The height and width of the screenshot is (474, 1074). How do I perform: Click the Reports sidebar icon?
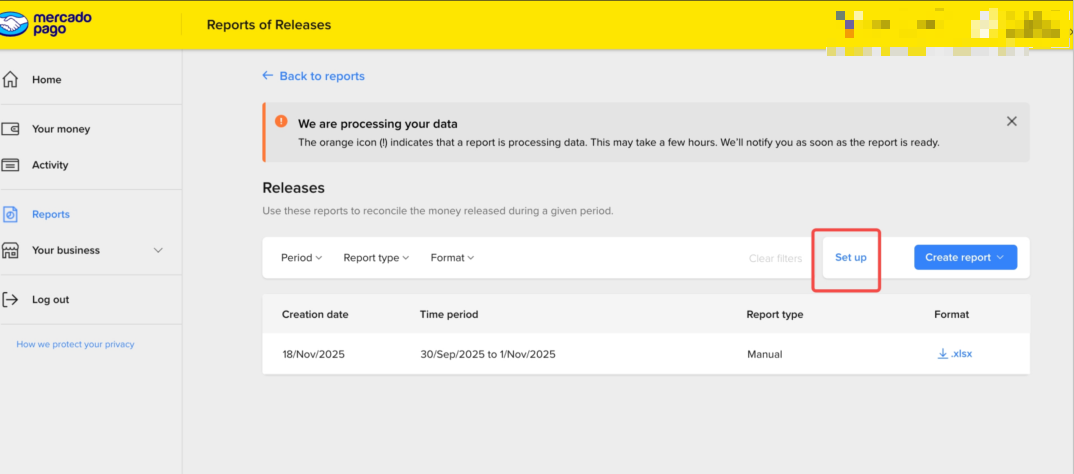pos(11,214)
